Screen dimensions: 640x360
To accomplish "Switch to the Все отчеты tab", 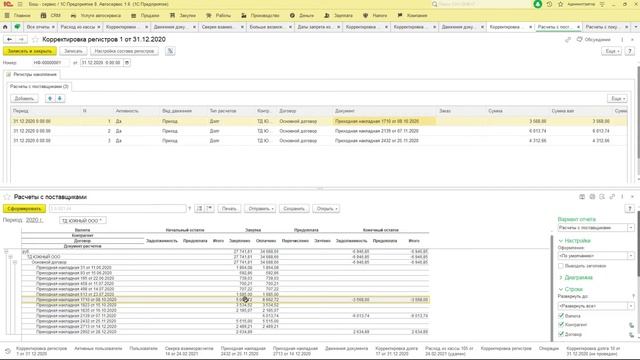I will (40, 27).
